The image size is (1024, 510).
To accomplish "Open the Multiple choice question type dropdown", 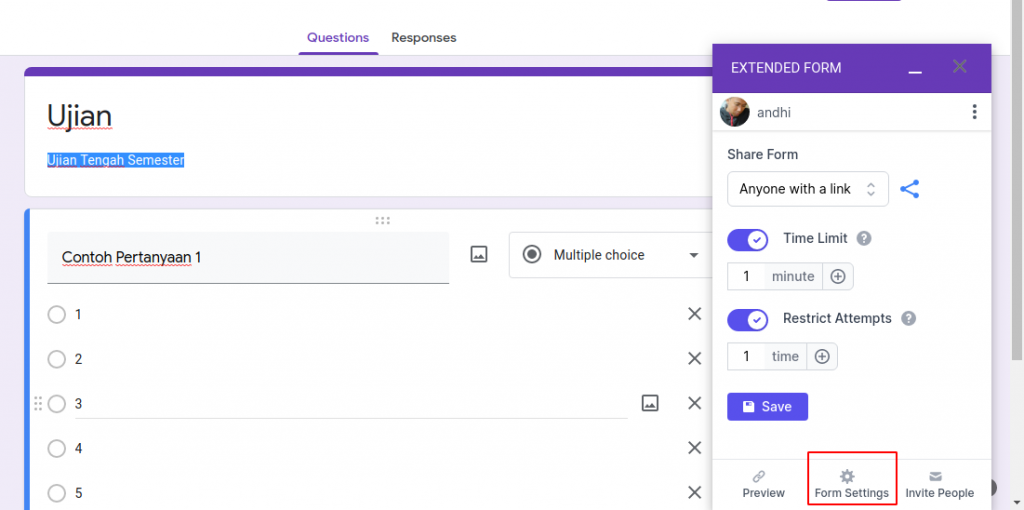I will pos(611,255).
